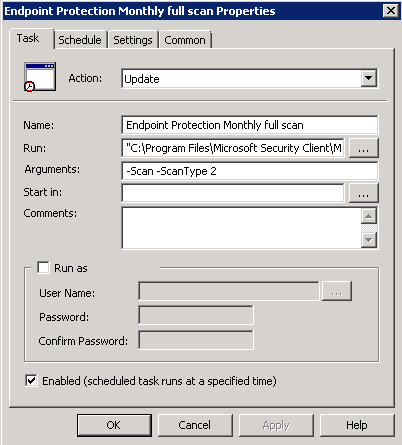Confirm changes with the OK button
The width and height of the screenshot is (402, 445).
[x=114, y=425]
